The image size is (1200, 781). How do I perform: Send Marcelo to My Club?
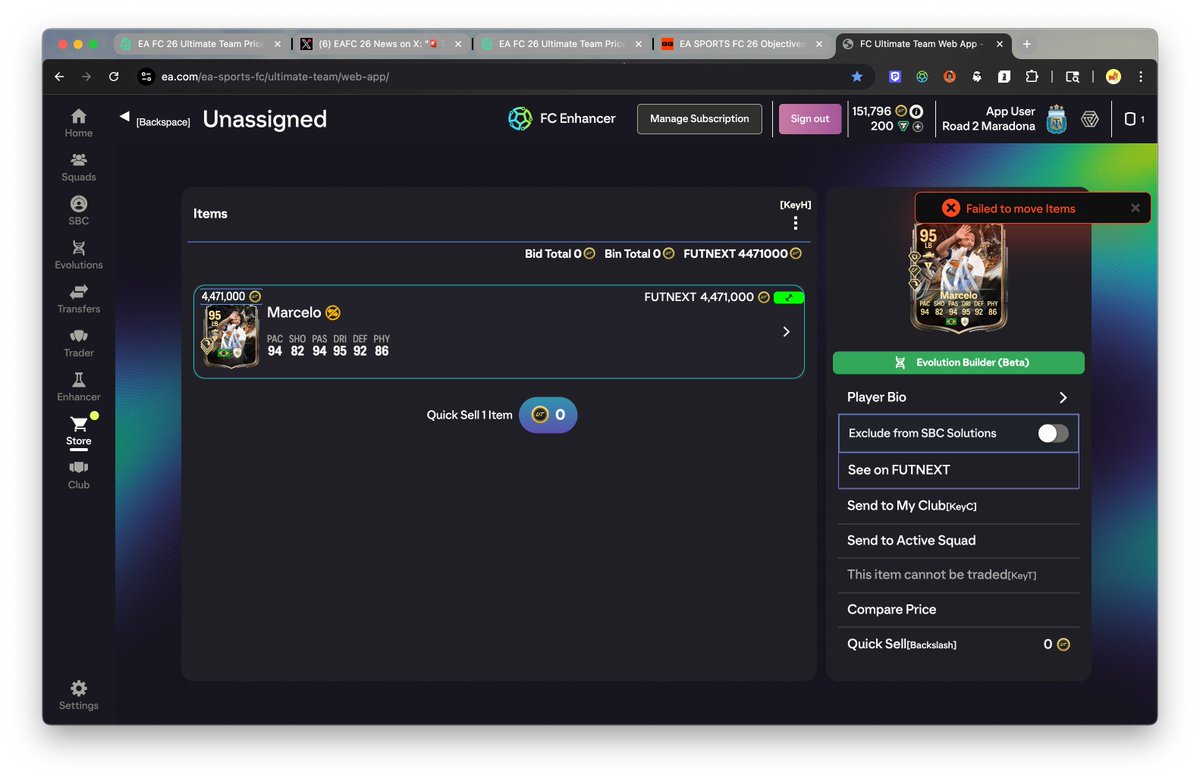coord(958,506)
